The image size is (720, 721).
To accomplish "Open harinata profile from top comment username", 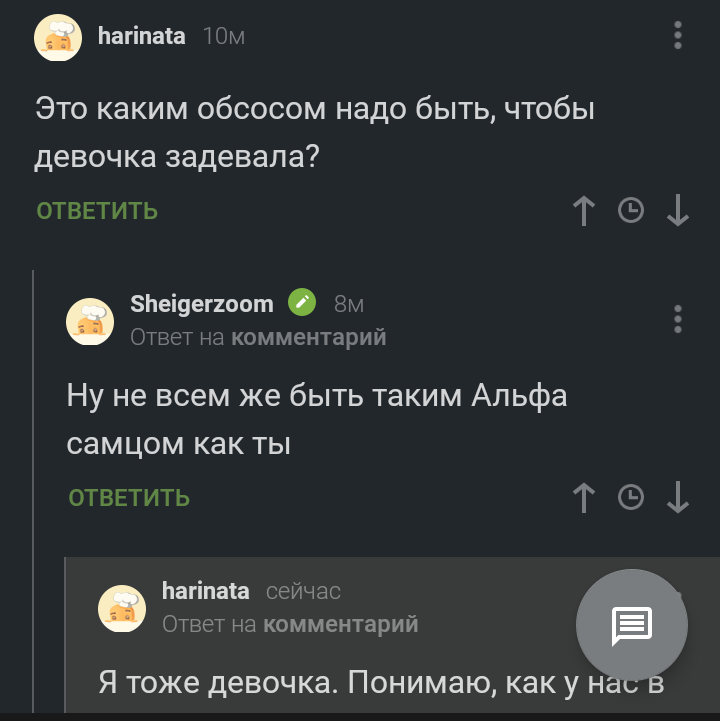I will click(x=141, y=36).
